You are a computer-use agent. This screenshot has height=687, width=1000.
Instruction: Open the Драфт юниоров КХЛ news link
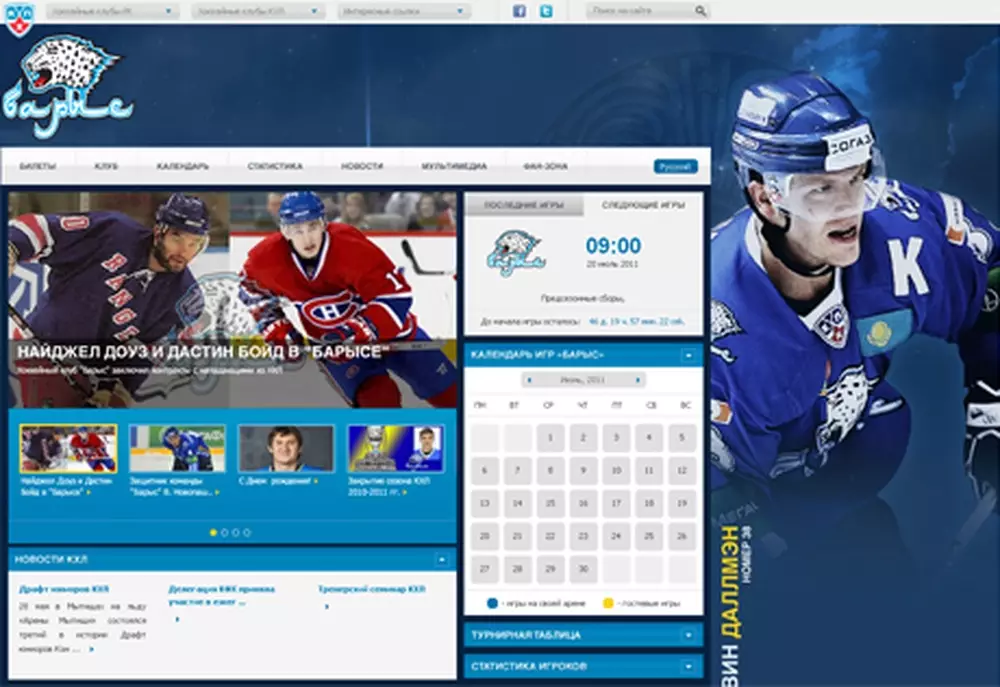coord(64,589)
